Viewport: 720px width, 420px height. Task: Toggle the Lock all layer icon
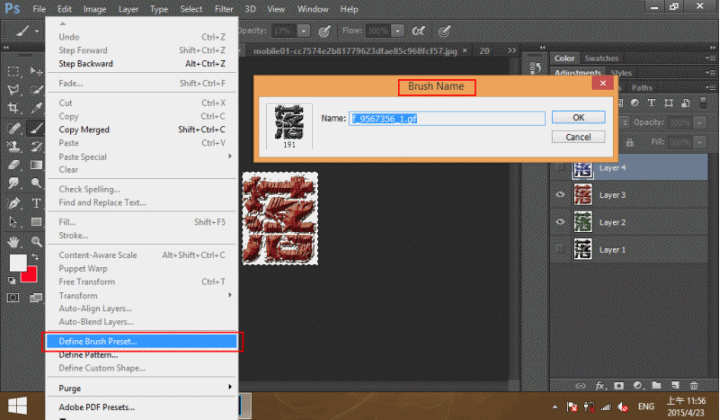(x=630, y=143)
